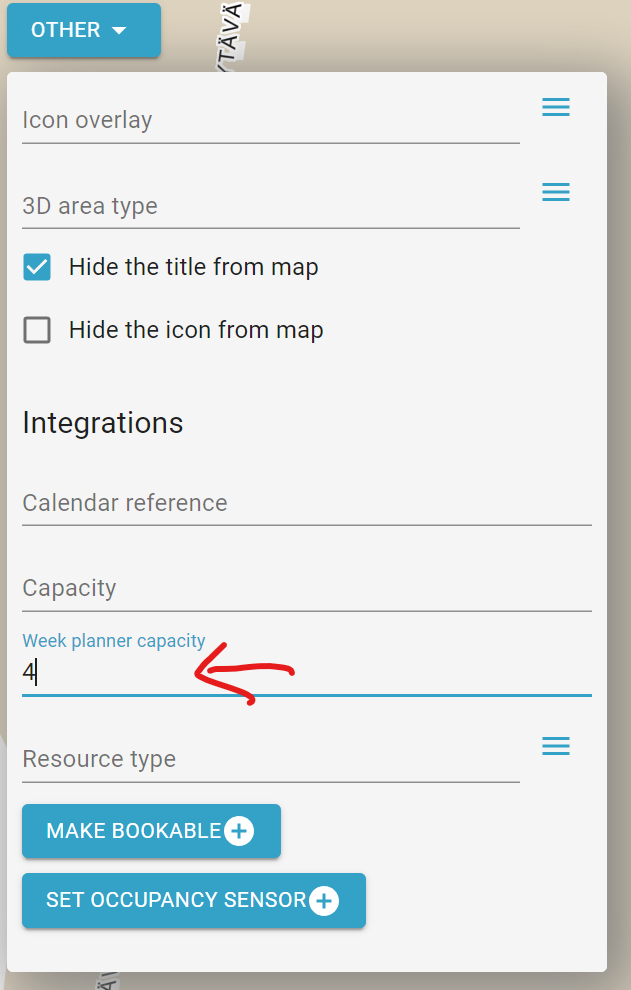The image size is (631, 990).
Task: Focus the Calendar reference input field
Action: [307, 503]
